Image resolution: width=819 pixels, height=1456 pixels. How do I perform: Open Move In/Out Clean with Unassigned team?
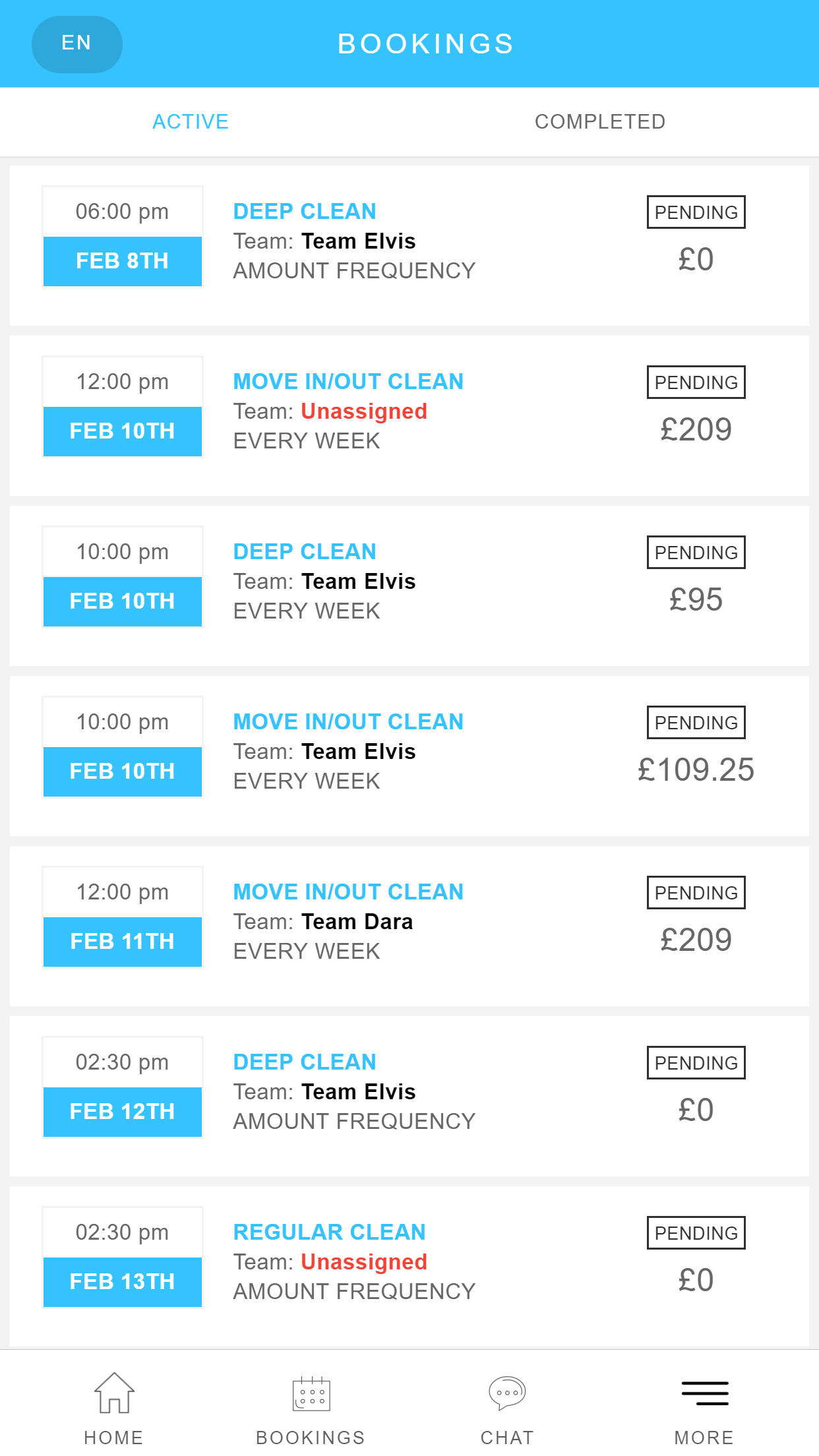pos(409,415)
